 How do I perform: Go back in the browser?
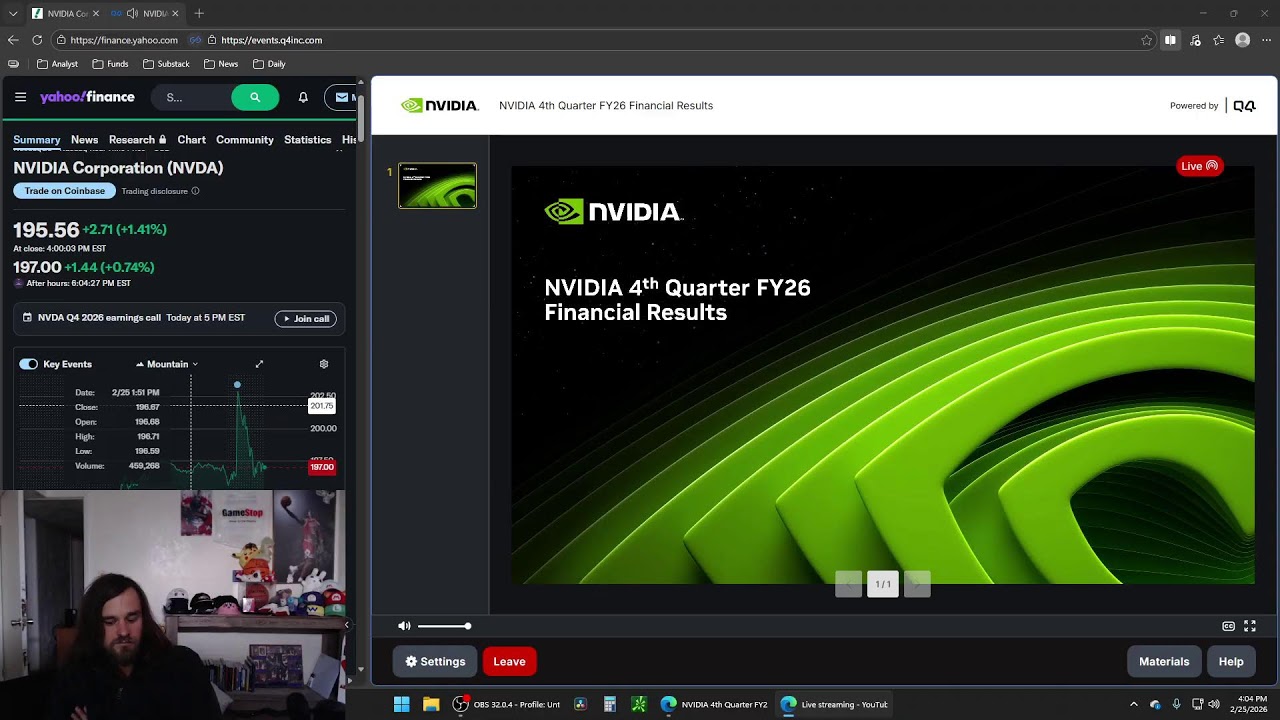[13, 40]
